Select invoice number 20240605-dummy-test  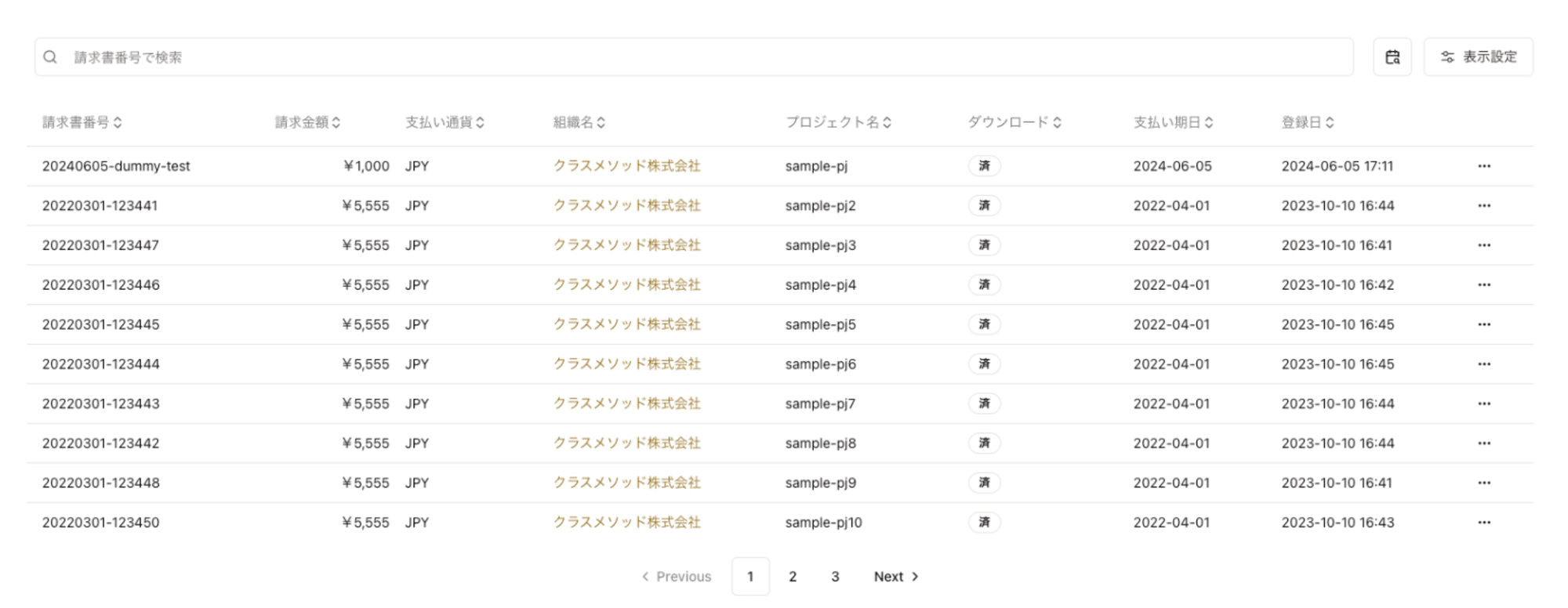tap(116, 166)
